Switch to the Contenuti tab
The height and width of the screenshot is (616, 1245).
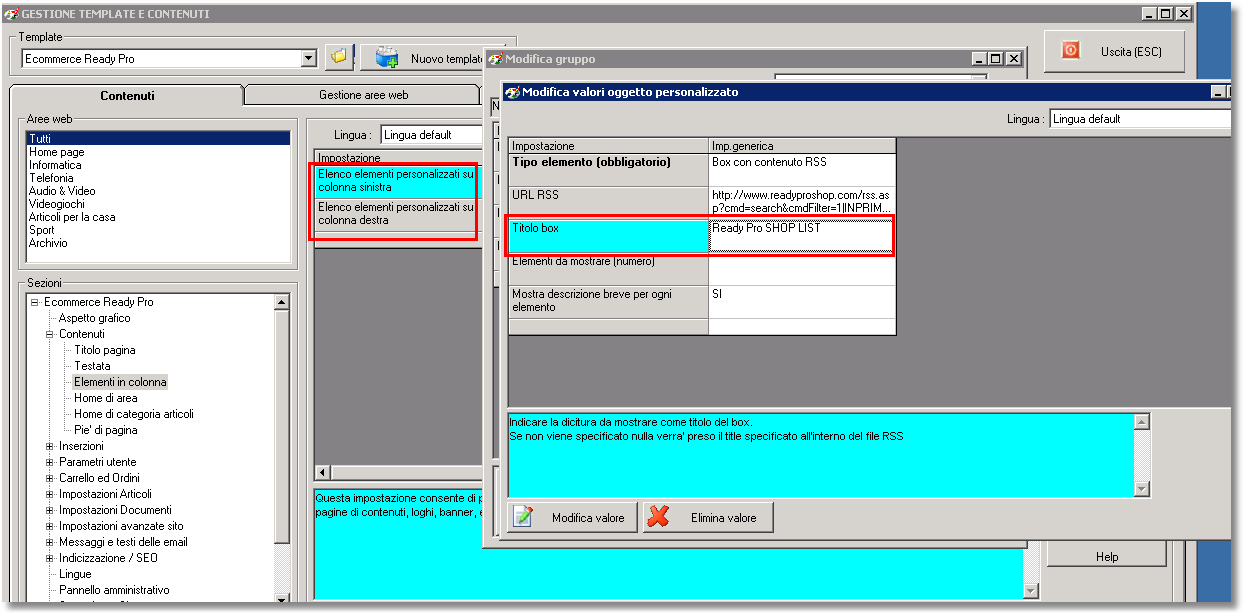pos(127,96)
